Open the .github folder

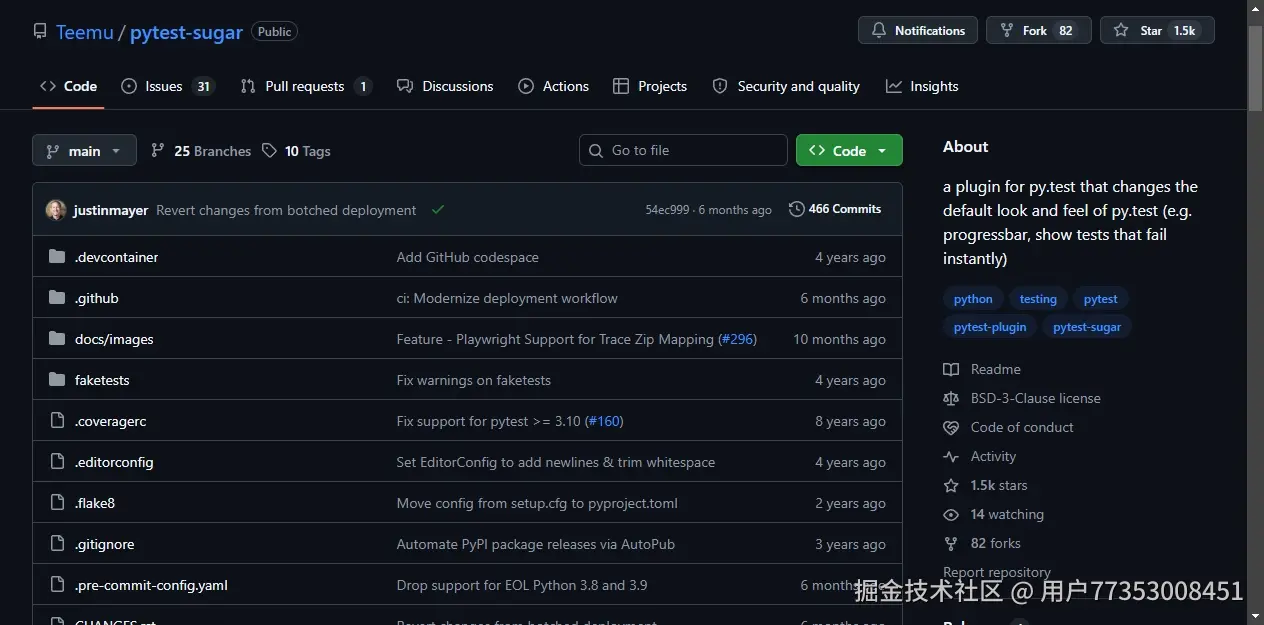pyautogui.click(x=97, y=298)
